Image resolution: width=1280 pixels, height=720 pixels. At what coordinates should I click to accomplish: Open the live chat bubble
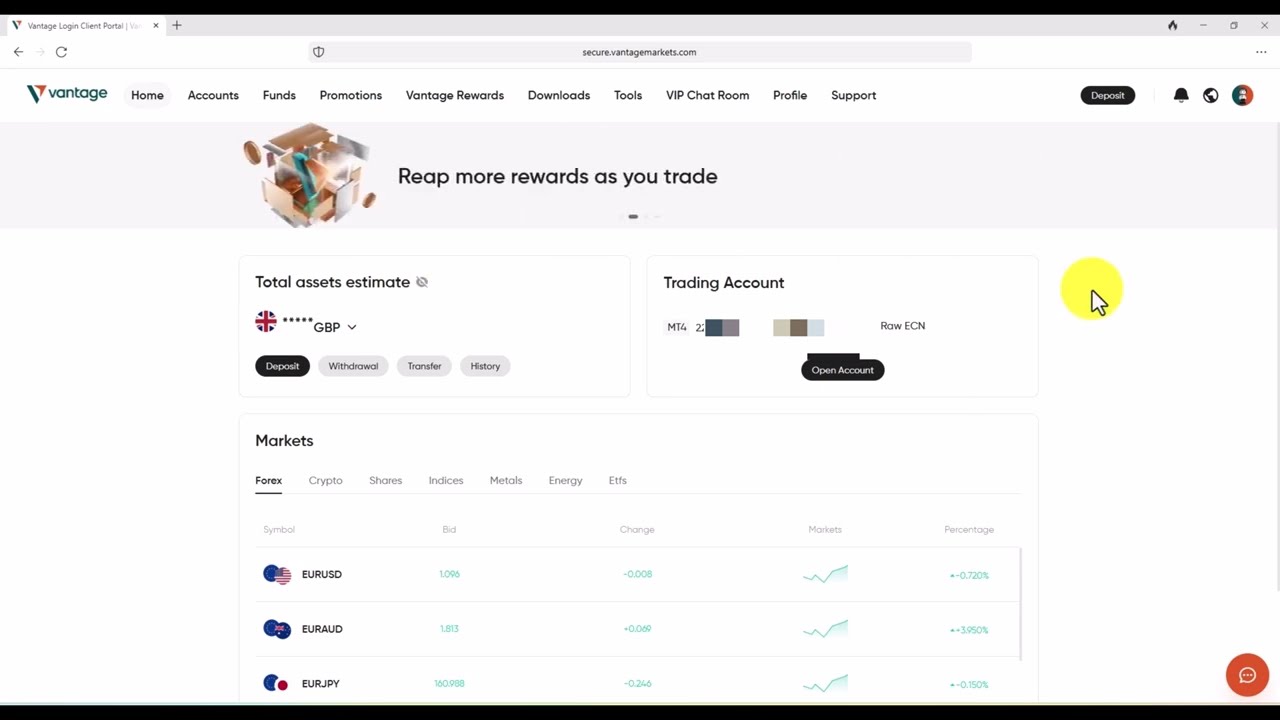[1247, 675]
